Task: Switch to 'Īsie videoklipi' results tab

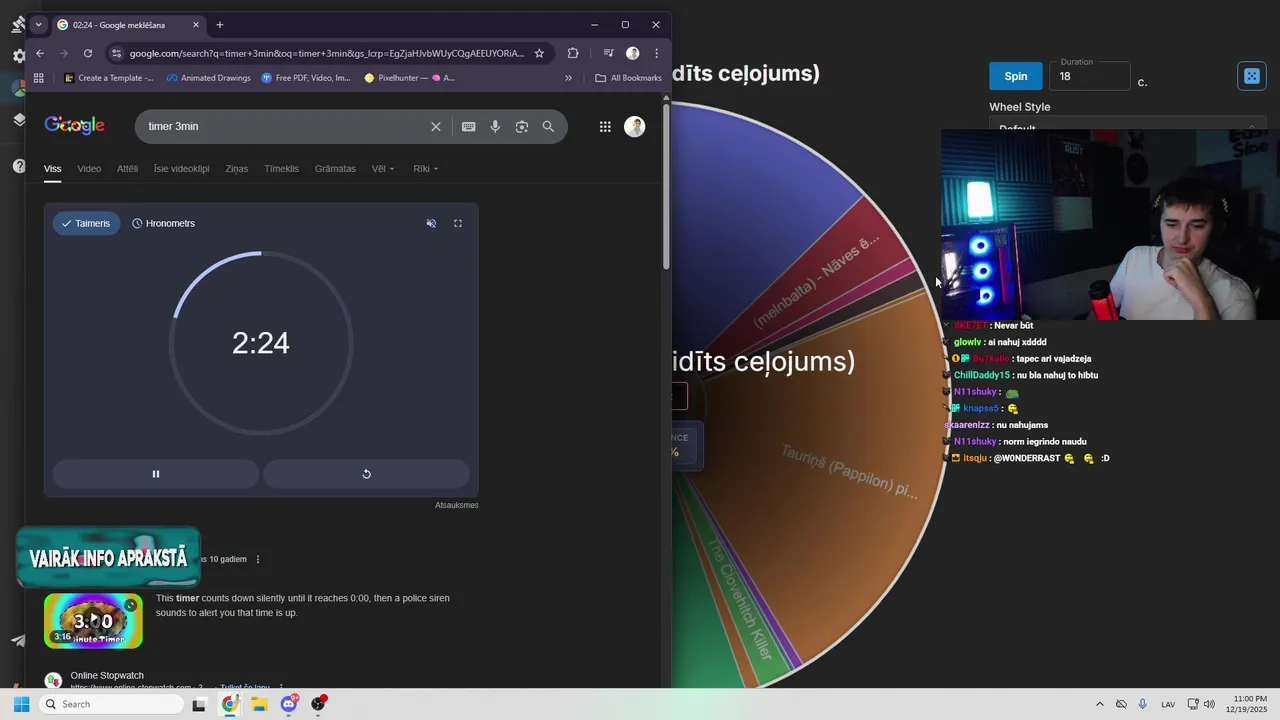Action: (181, 169)
